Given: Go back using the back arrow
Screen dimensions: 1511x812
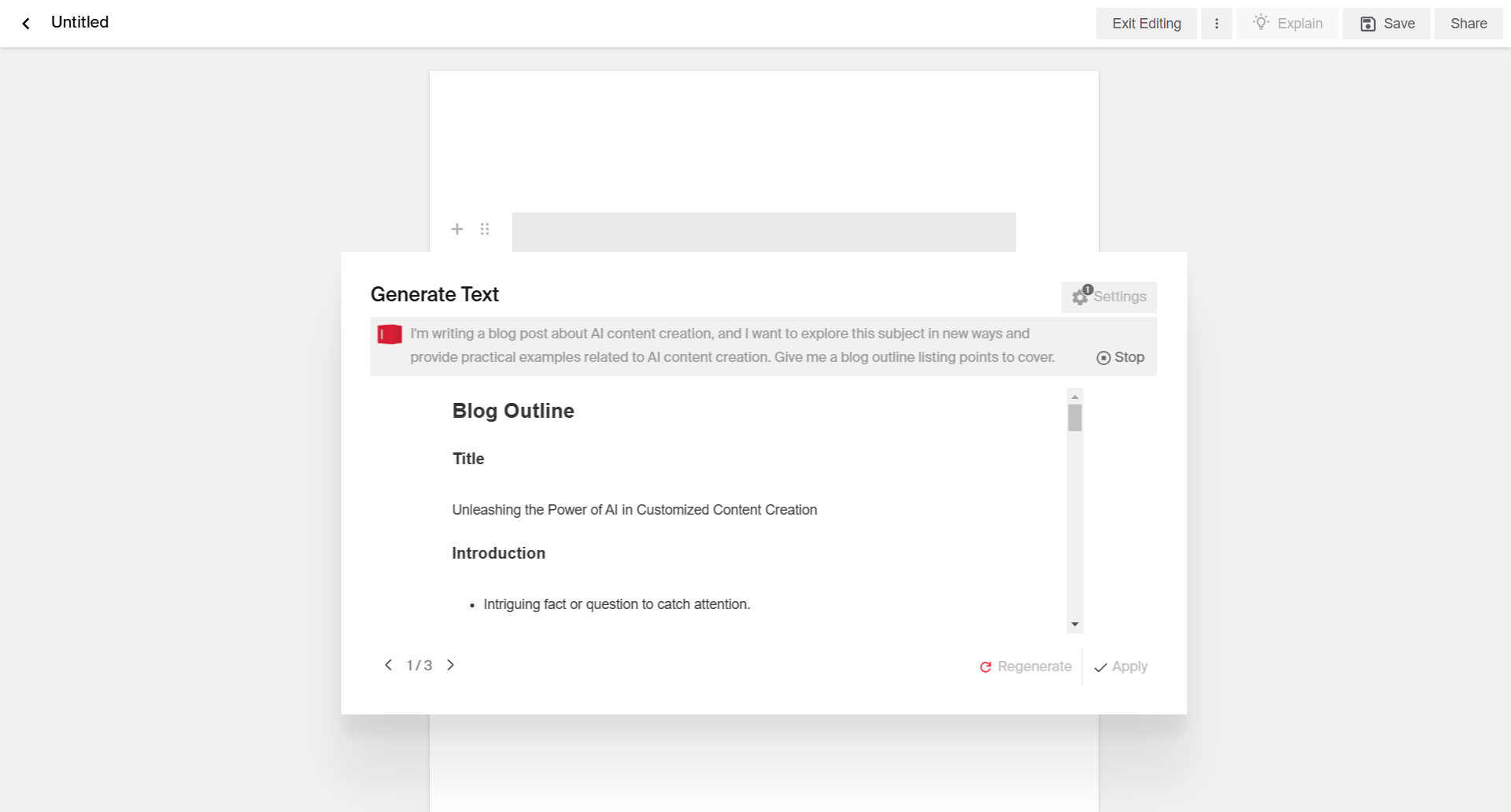Looking at the screenshot, I should [x=26, y=24].
